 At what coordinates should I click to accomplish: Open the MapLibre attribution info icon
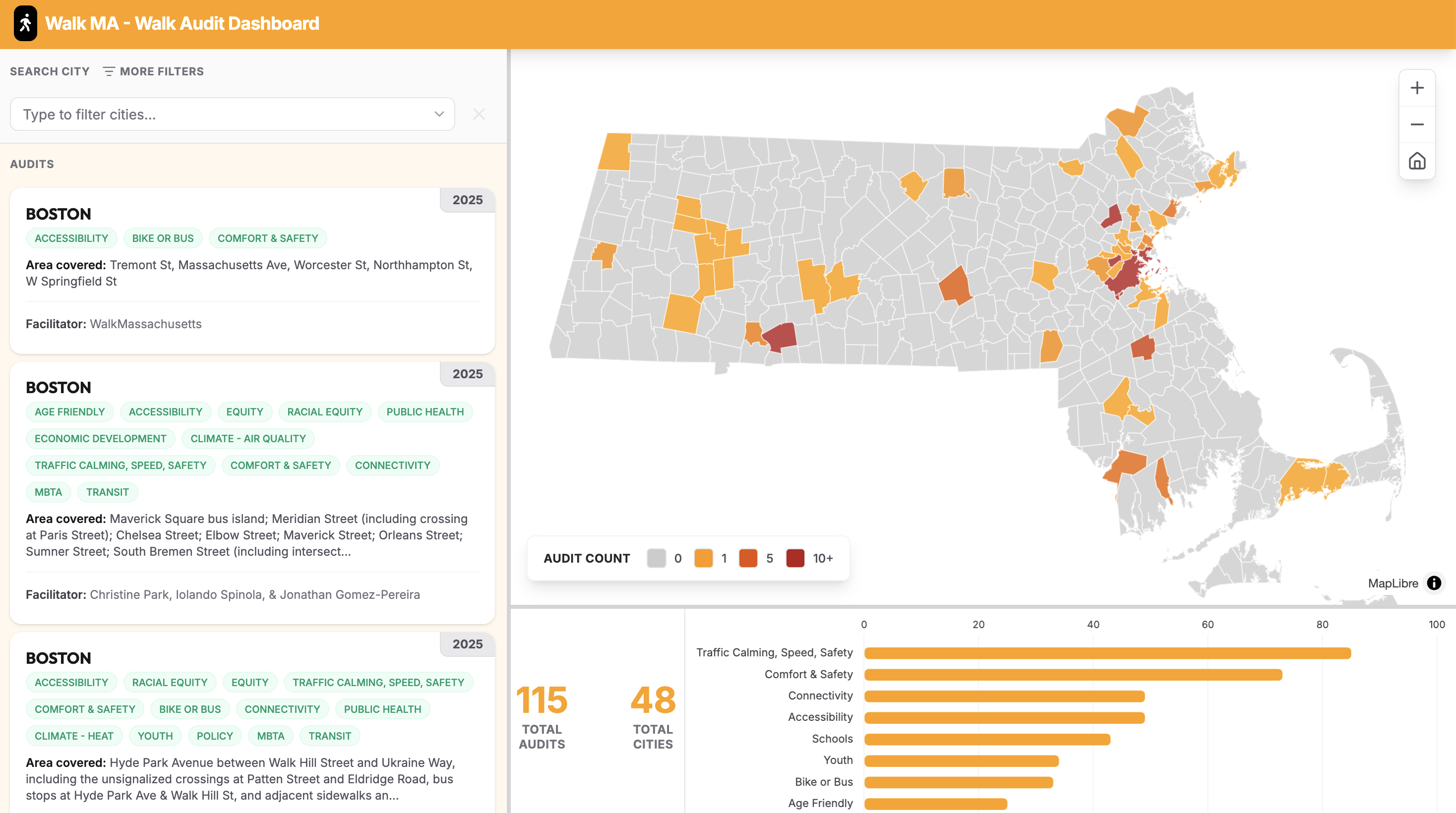click(x=1434, y=583)
